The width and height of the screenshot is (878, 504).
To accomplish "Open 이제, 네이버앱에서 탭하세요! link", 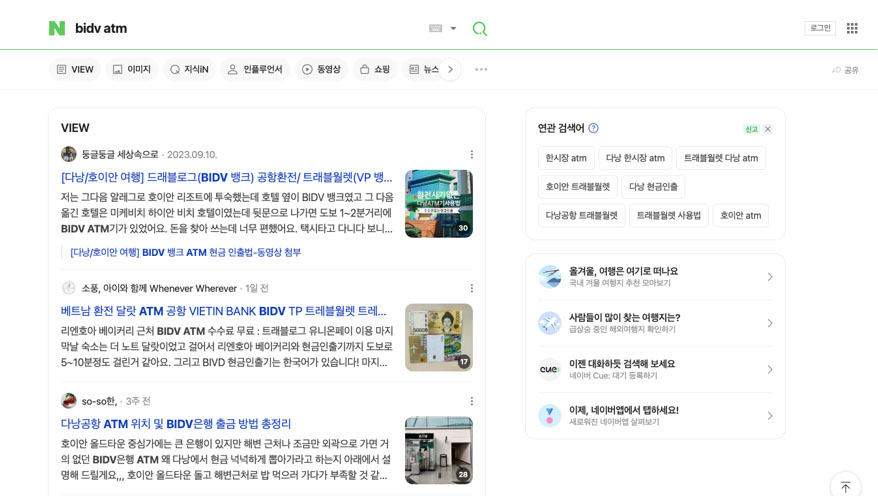I will pos(624,410).
